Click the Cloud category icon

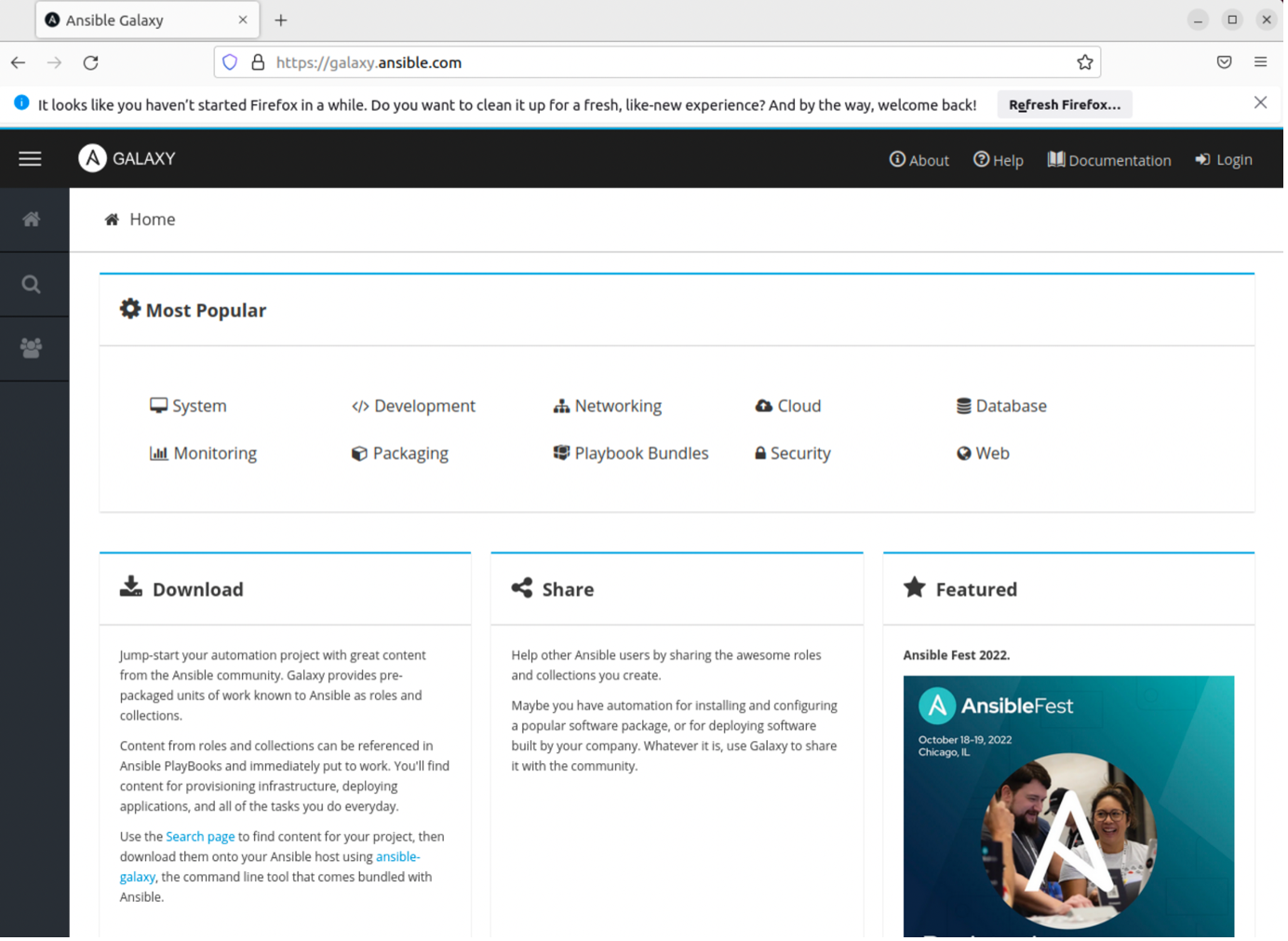[x=762, y=405]
